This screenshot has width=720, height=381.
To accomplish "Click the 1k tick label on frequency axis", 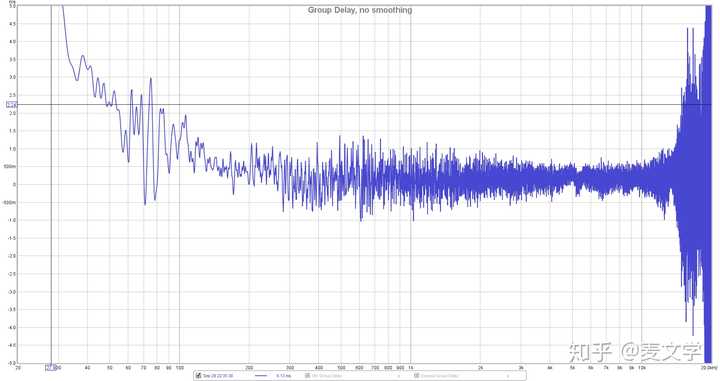I will 411,368.
